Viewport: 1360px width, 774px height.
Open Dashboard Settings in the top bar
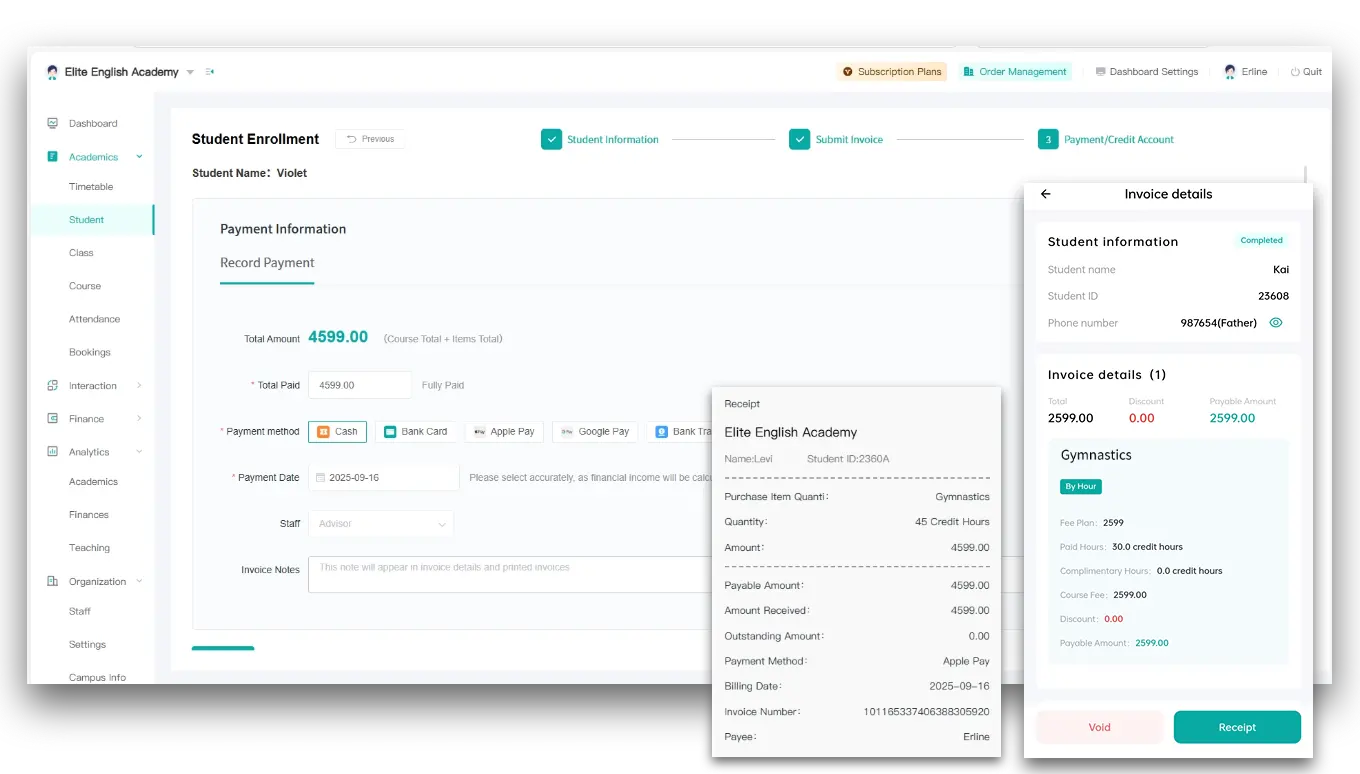pos(1147,71)
